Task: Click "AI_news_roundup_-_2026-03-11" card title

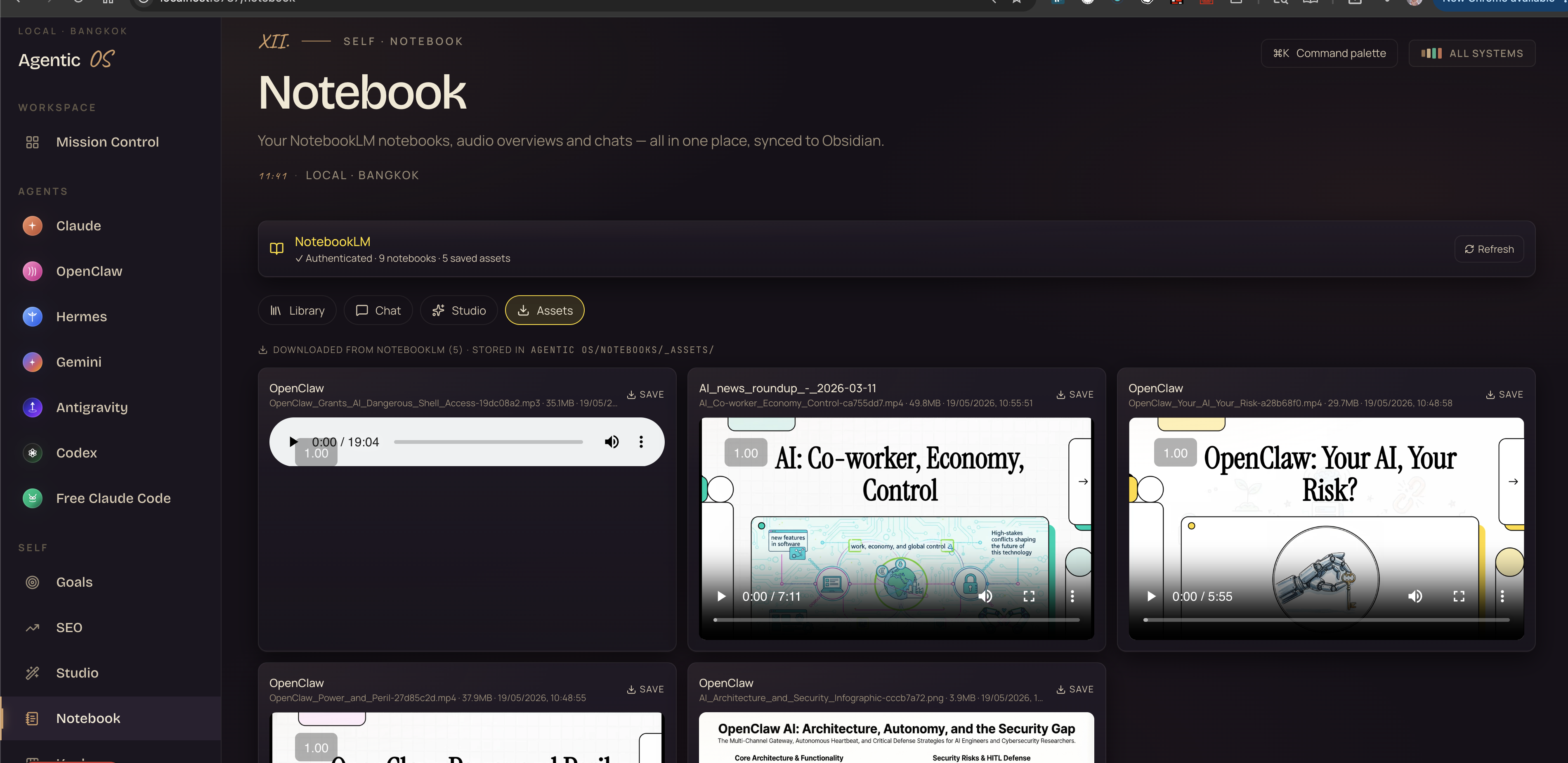Action: [x=788, y=389]
